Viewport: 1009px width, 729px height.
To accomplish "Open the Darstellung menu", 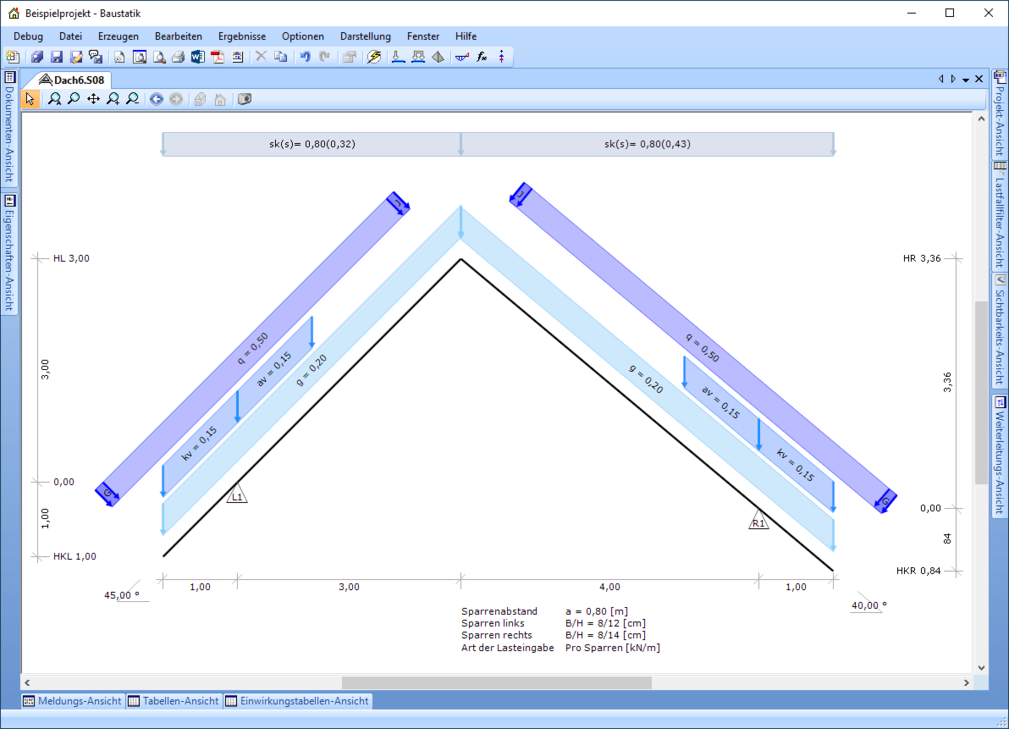I will coord(364,36).
